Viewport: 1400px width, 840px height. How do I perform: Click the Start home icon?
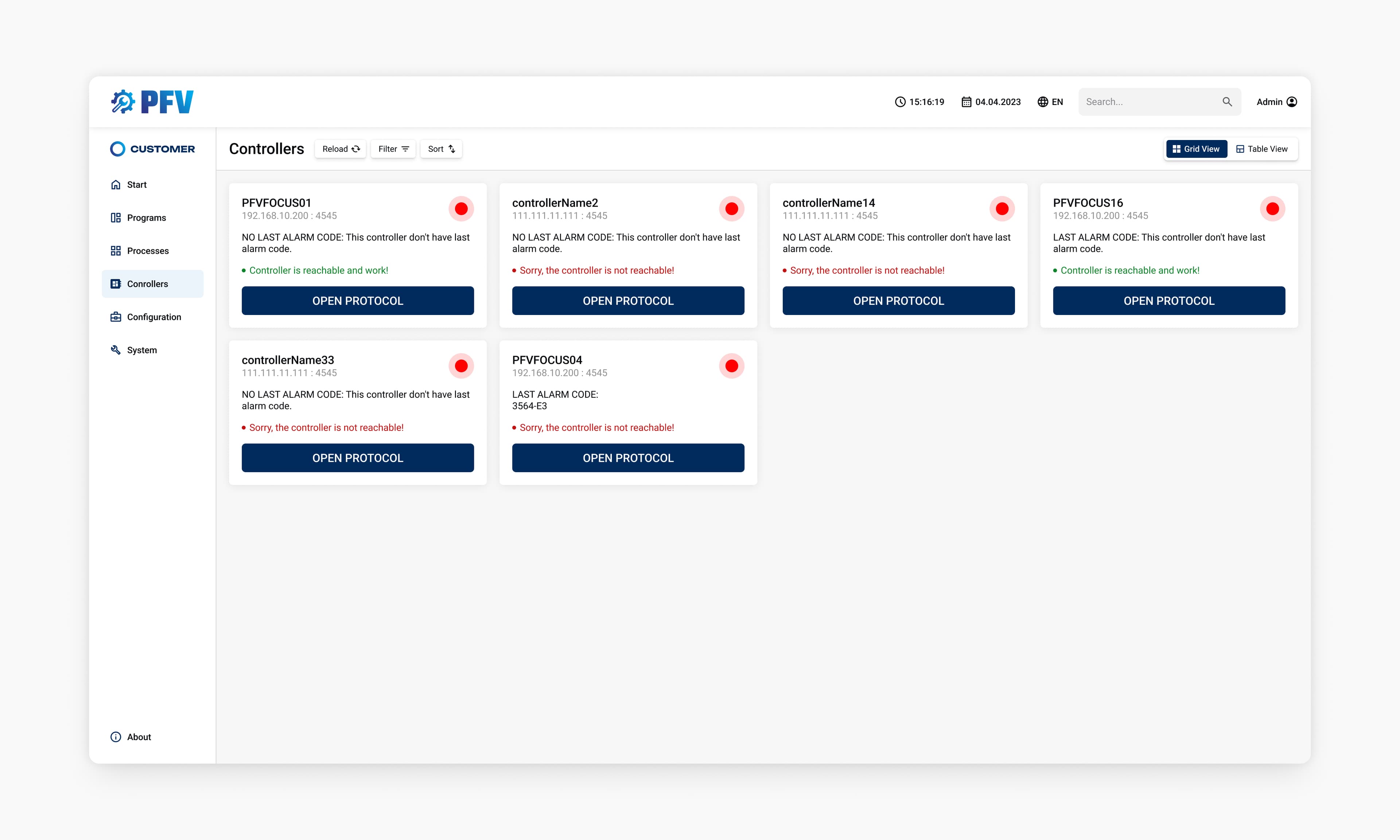coord(116,184)
